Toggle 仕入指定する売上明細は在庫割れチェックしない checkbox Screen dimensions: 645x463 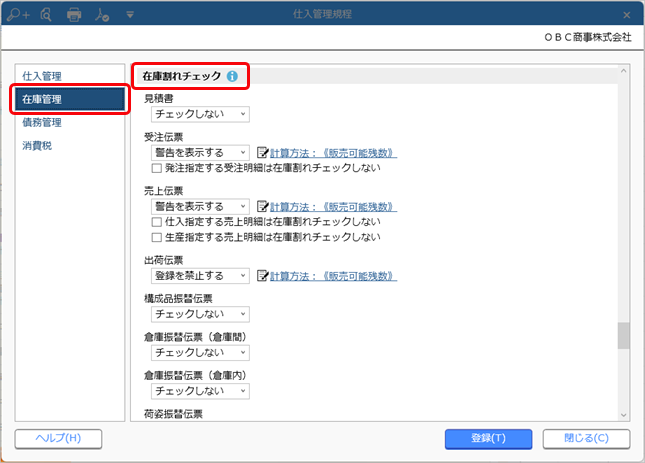tap(156, 222)
